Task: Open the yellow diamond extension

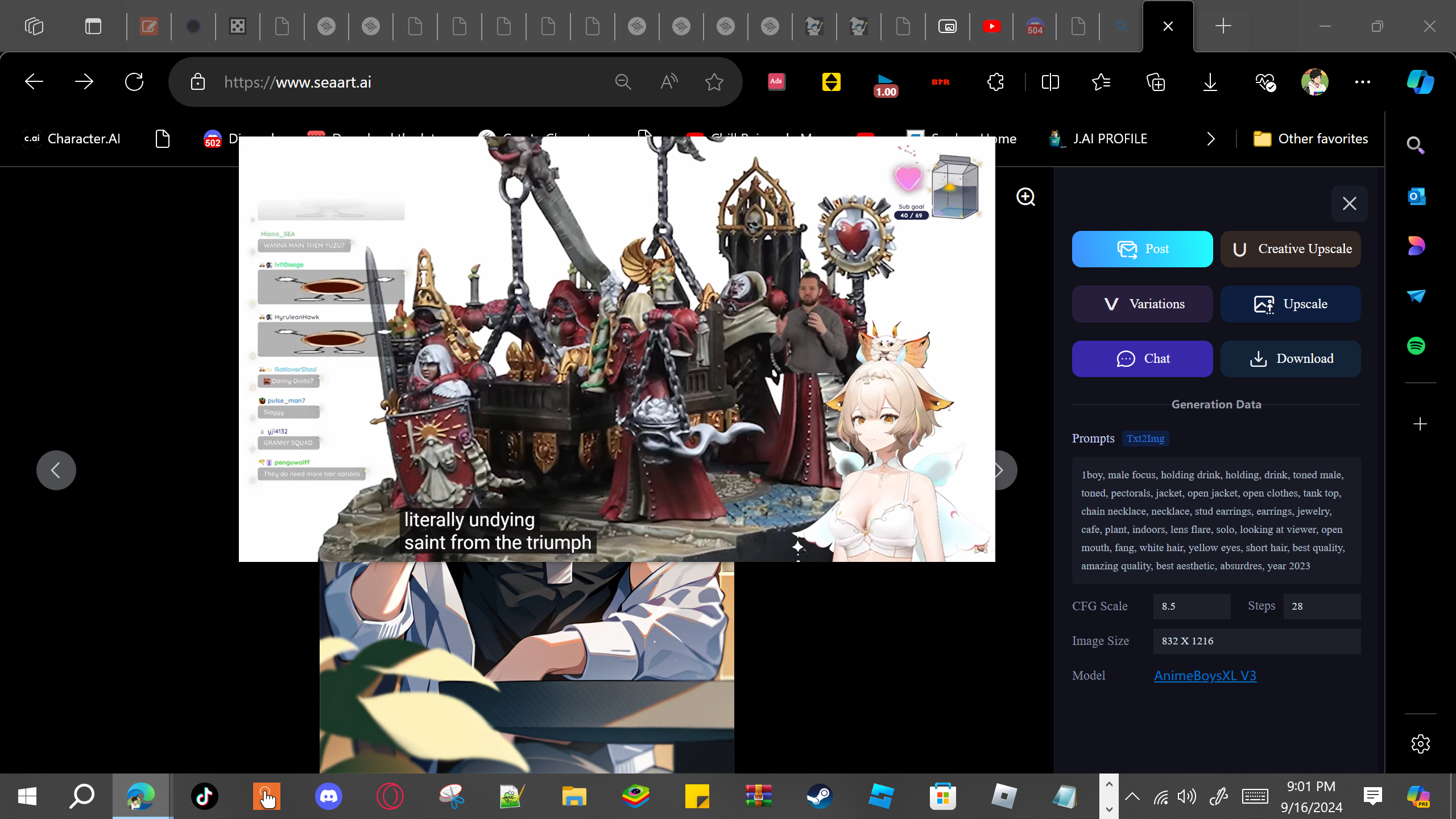Action: 832,82
